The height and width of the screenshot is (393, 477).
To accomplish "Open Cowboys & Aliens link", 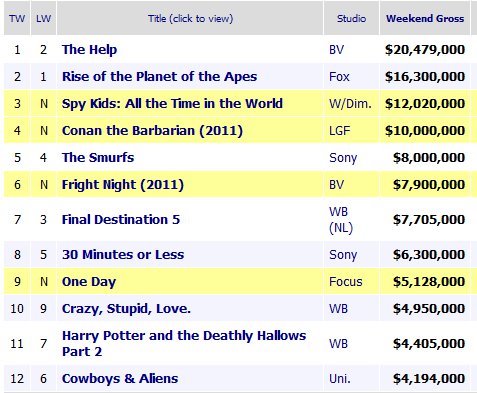I will (120, 379).
